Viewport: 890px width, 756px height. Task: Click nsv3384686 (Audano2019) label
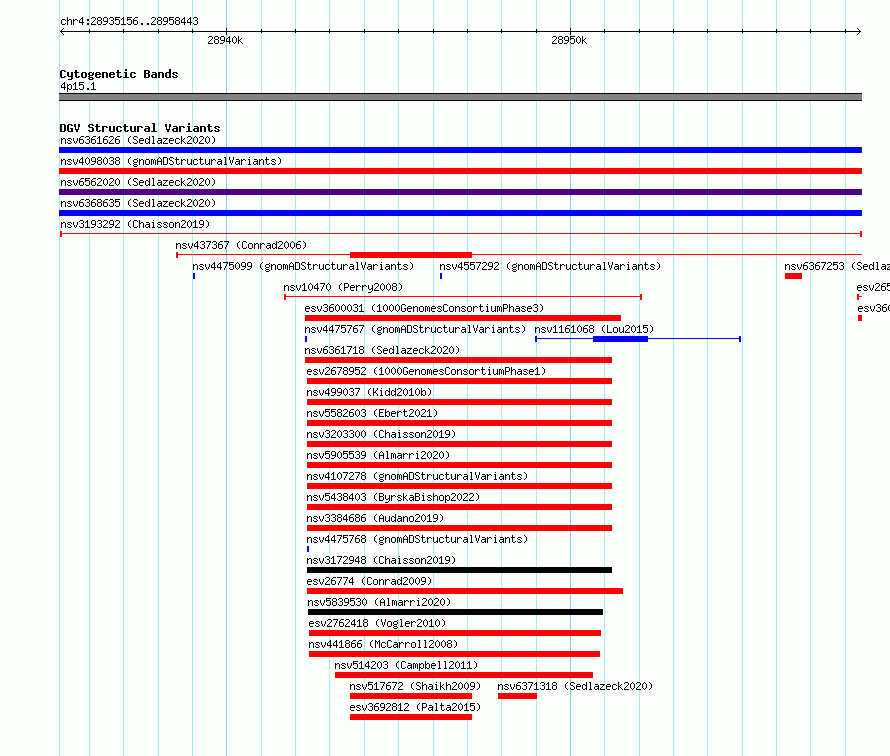[375, 518]
